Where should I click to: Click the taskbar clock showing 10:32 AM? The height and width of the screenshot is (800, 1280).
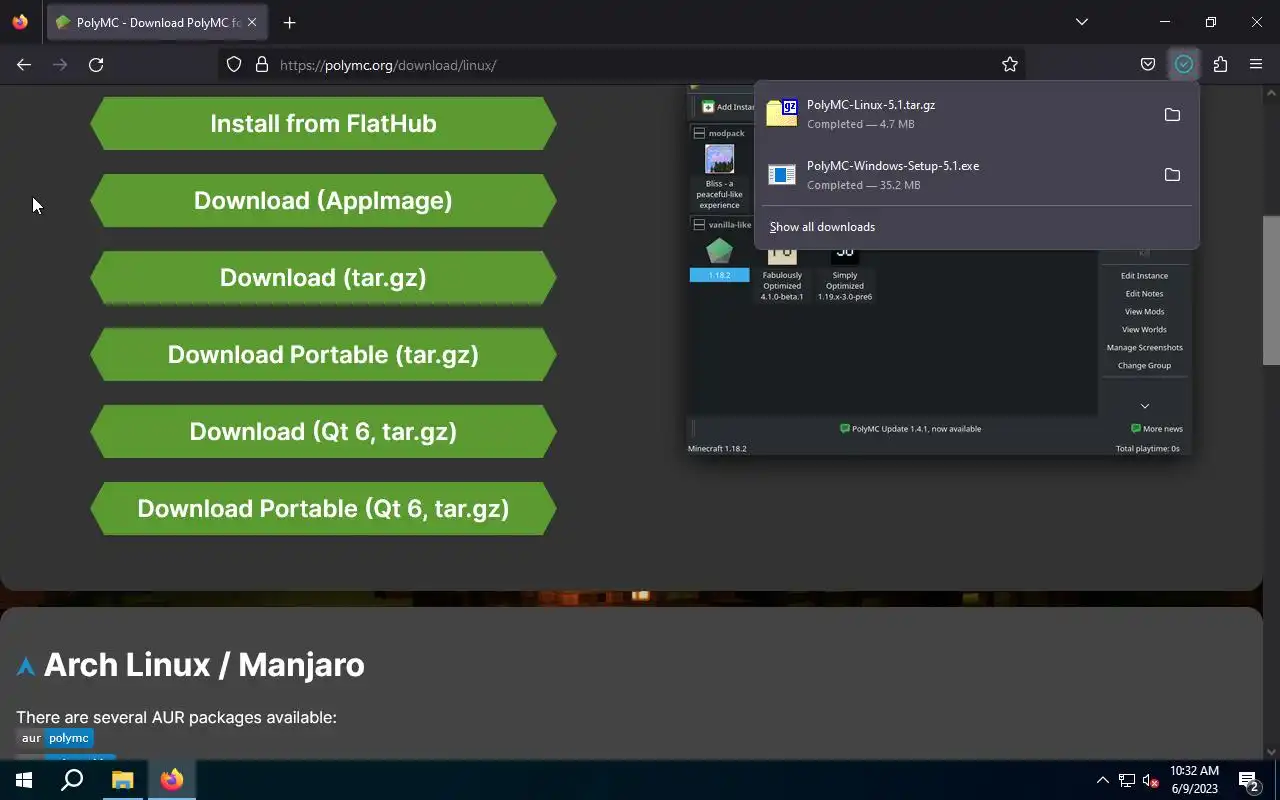coord(1195,780)
